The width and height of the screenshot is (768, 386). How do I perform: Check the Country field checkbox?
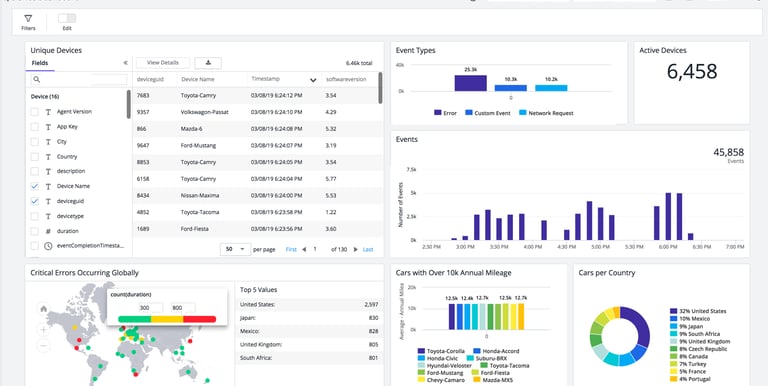(35, 157)
